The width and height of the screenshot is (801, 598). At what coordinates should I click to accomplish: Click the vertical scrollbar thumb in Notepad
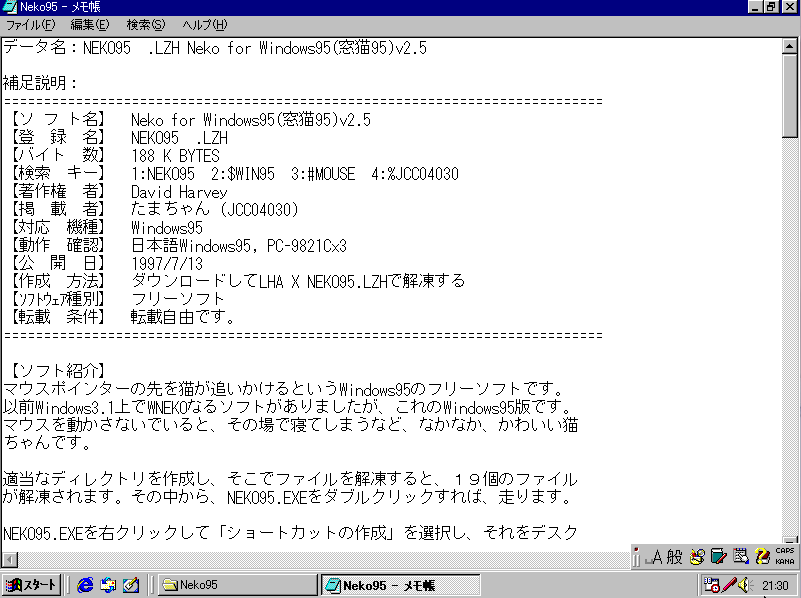[x=789, y=96]
